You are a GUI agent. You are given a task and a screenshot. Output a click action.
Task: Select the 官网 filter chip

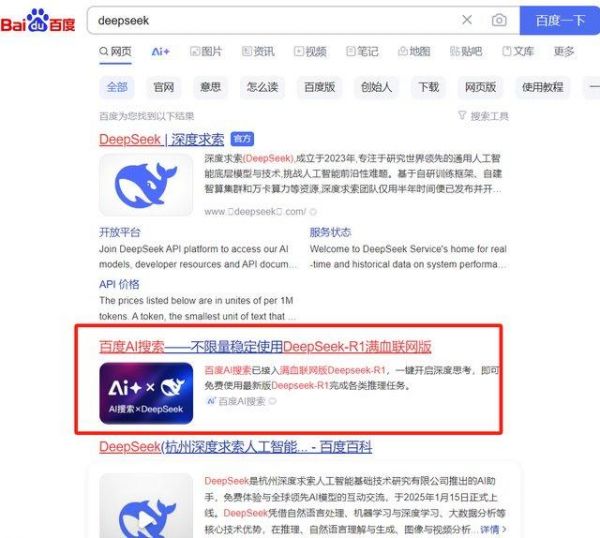163,87
